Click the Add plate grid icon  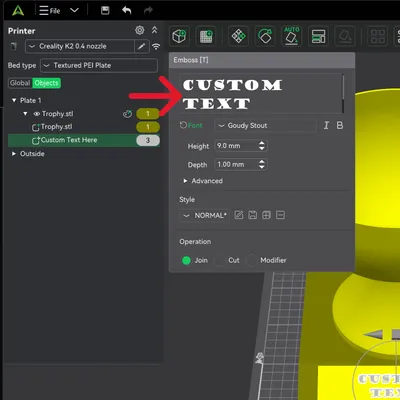tap(206, 36)
